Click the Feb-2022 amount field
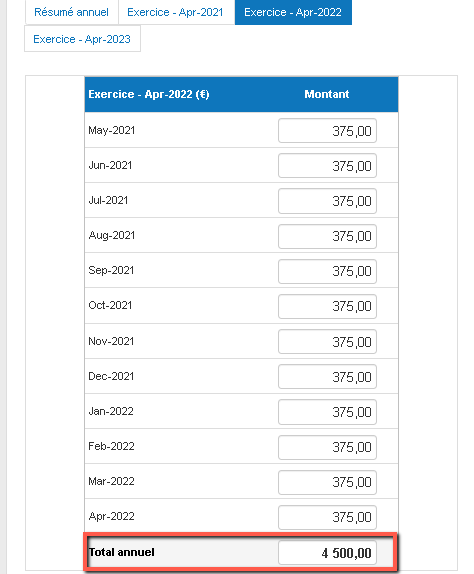This screenshot has width=474, height=574. tap(327, 447)
